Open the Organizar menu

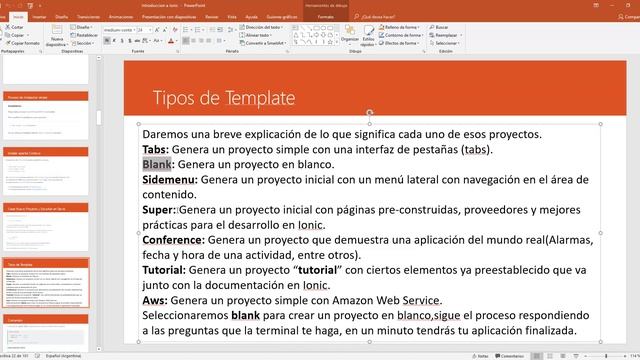tap(350, 35)
